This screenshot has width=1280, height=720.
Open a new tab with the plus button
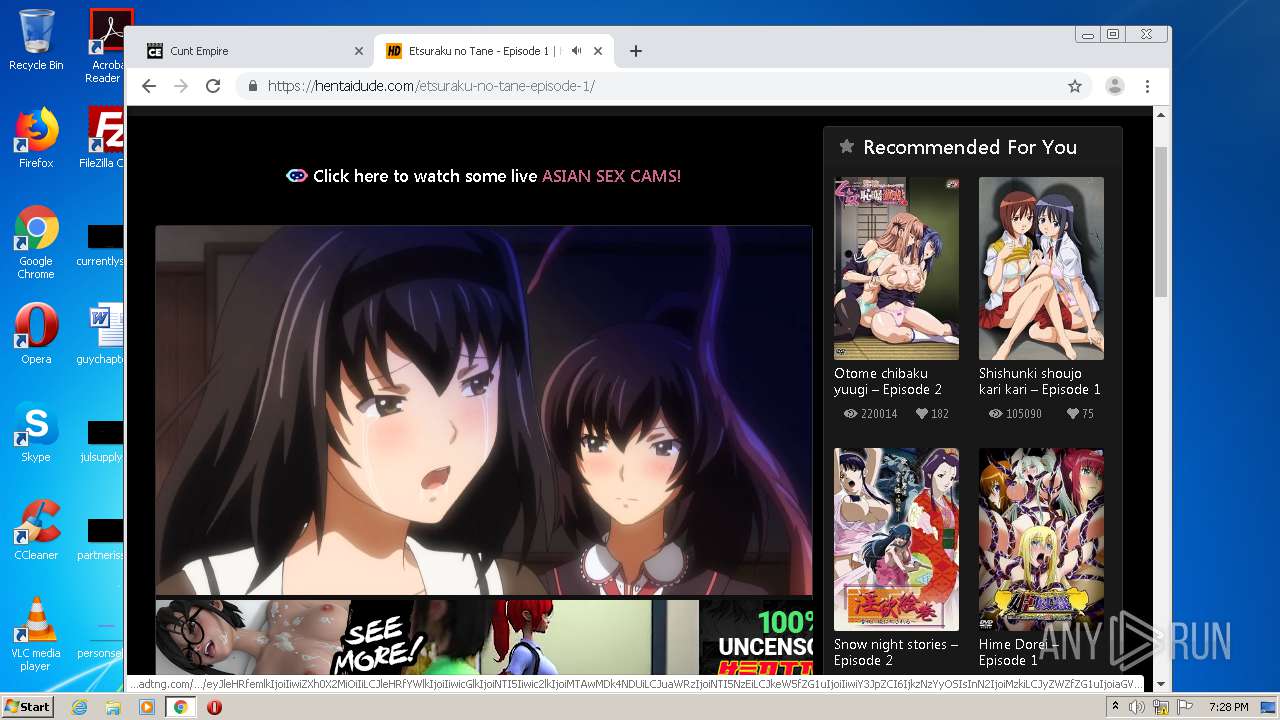635,51
